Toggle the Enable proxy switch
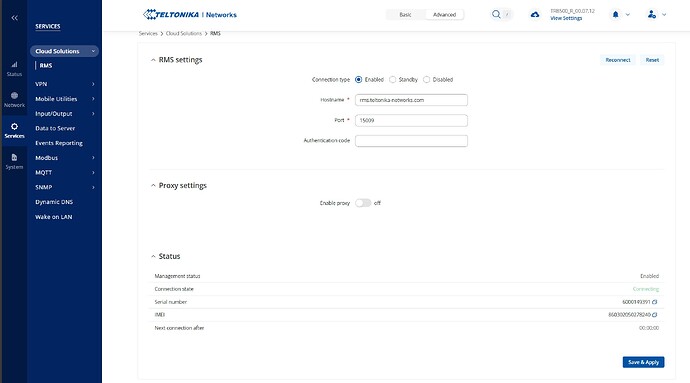Screen dimensions: 690x383 363,203
